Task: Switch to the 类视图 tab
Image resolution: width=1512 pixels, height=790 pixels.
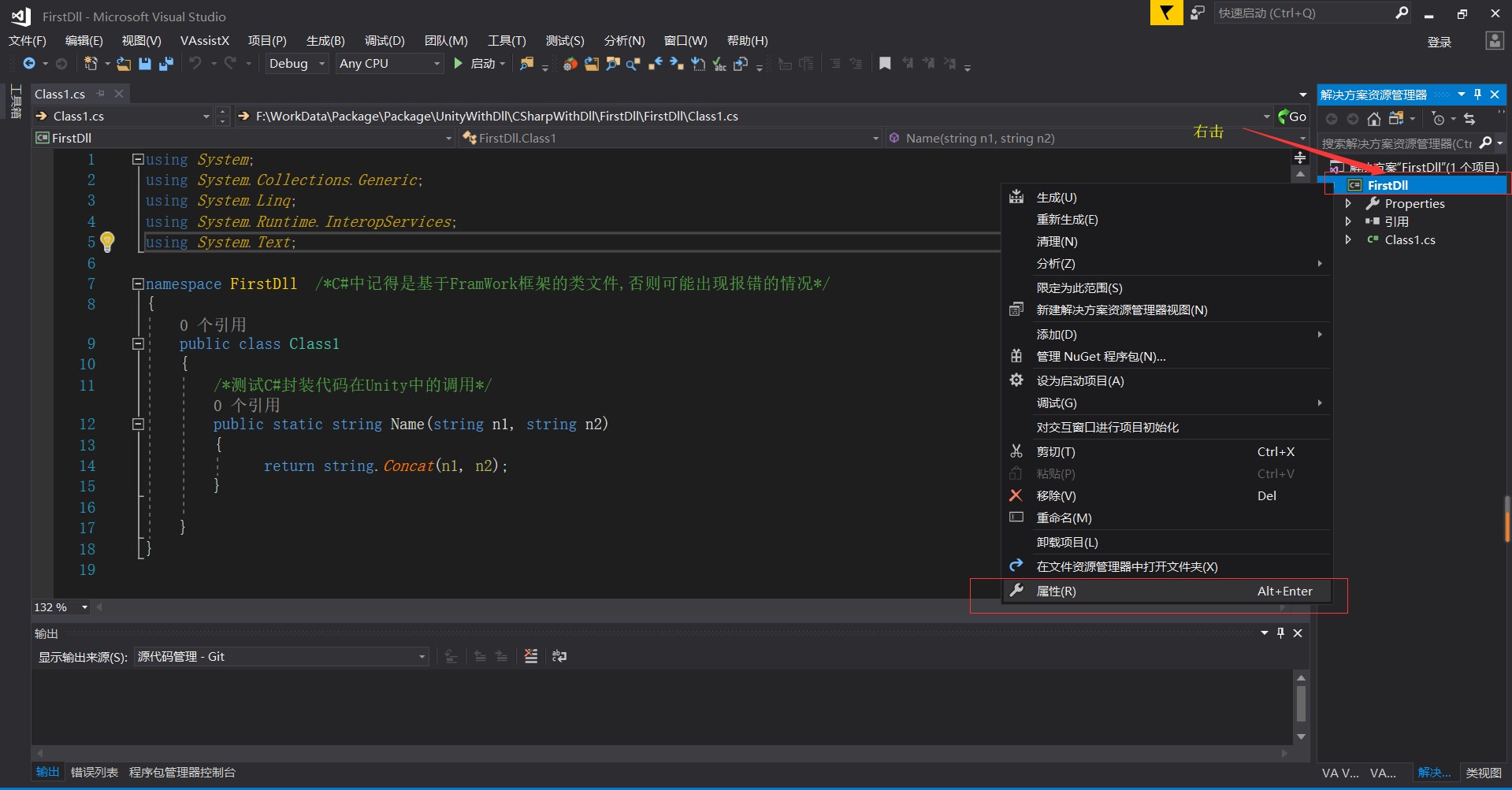Action: pyautogui.click(x=1484, y=773)
